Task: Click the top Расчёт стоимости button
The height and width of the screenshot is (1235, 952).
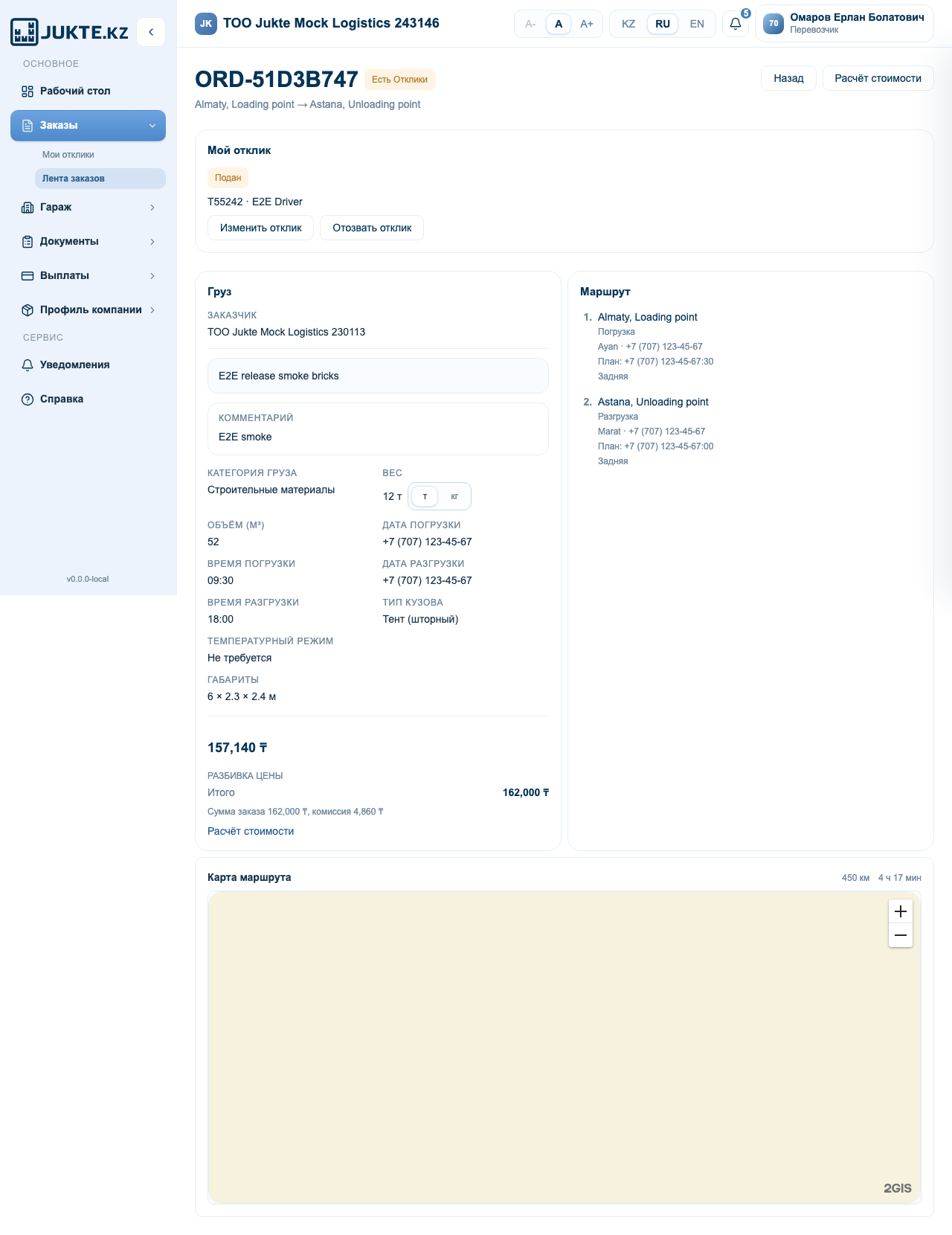Action: point(878,78)
